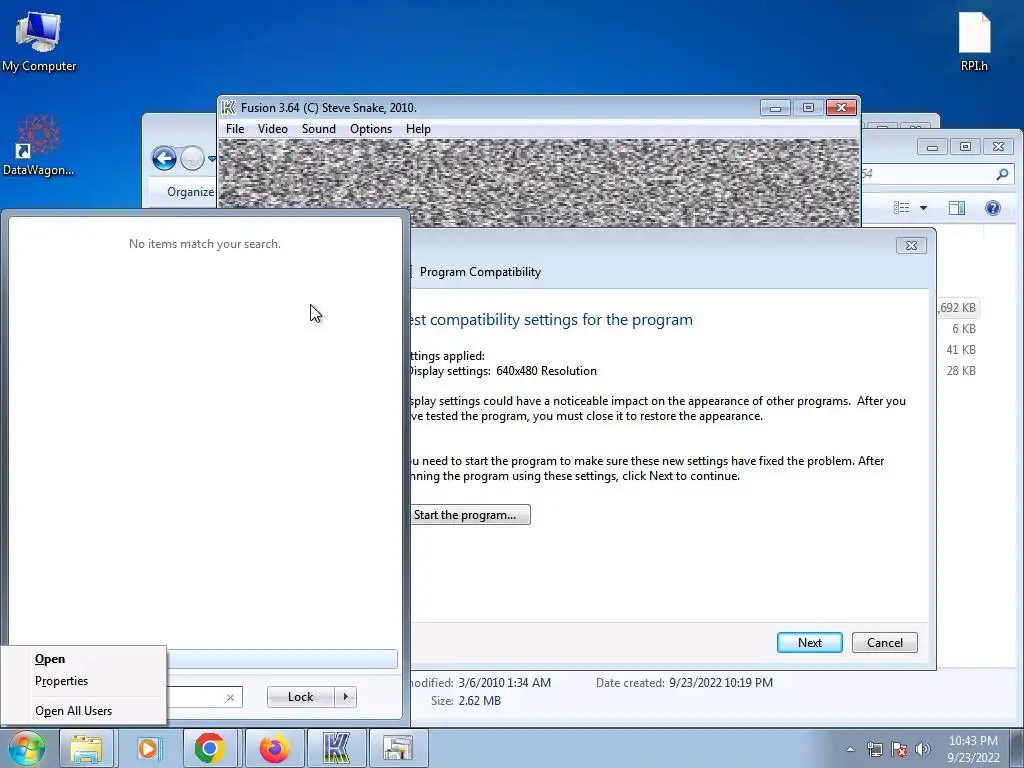The height and width of the screenshot is (768, 1024).
Task: Click the Explorer search magnifier icon
Action: coord(1002,174)
